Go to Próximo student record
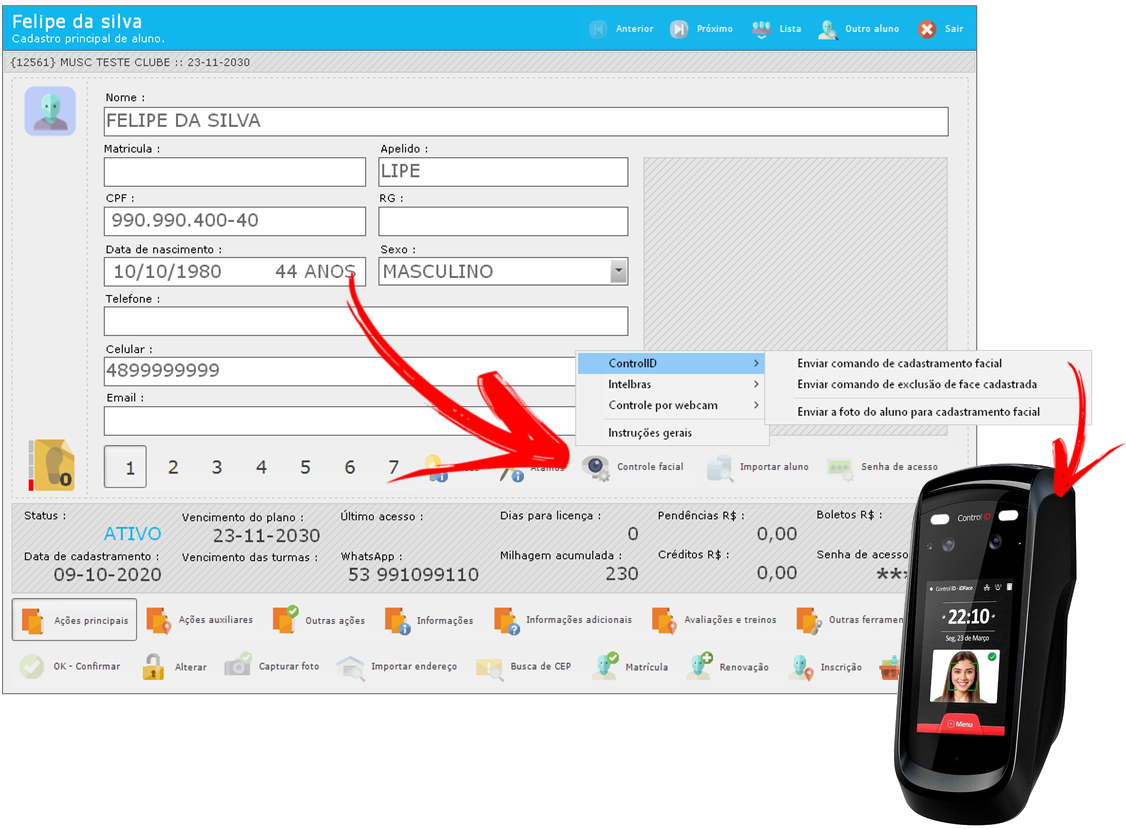Image resolution: width=1126 pixels, height=829 pixels. pos(680,29)
